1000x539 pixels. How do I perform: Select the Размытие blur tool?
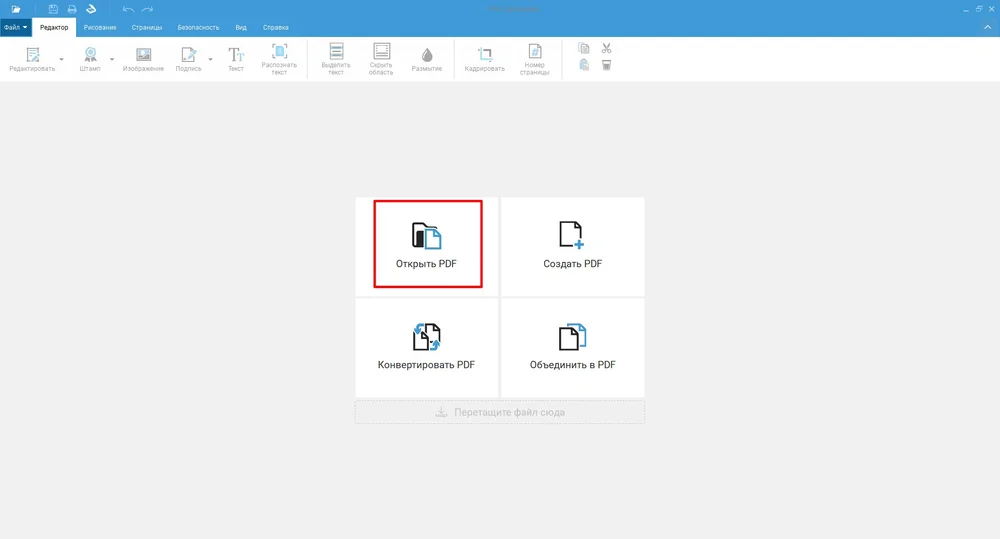(427, 59)
